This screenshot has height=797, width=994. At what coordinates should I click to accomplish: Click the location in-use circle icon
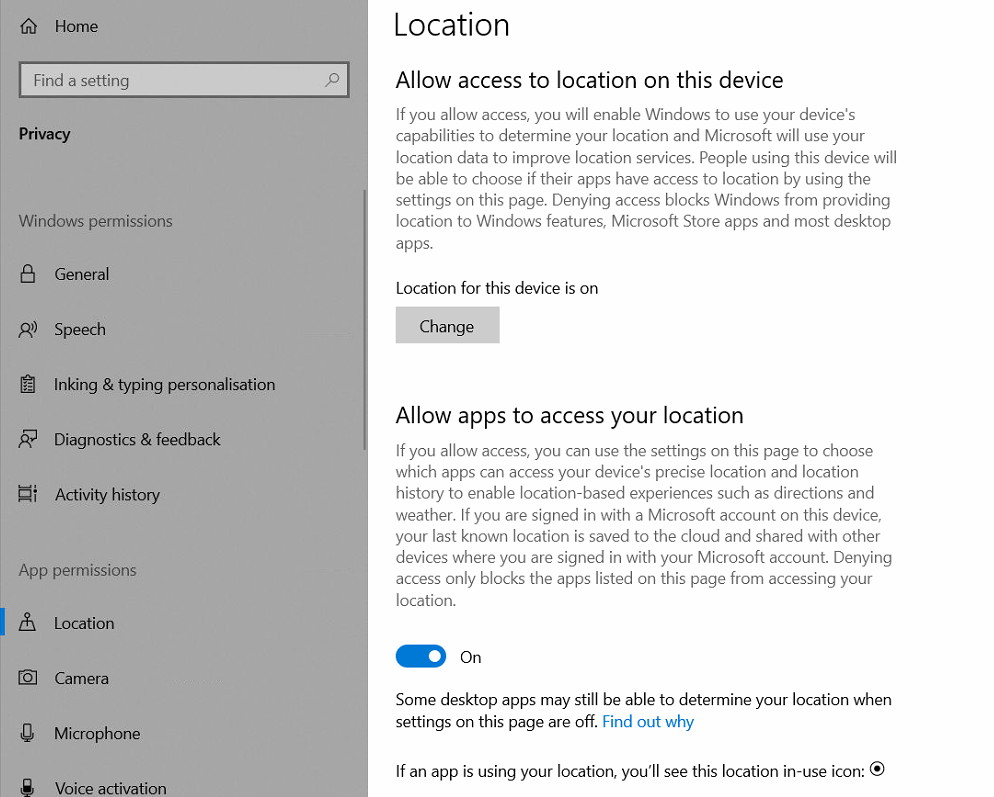click(x=877, y=769)
